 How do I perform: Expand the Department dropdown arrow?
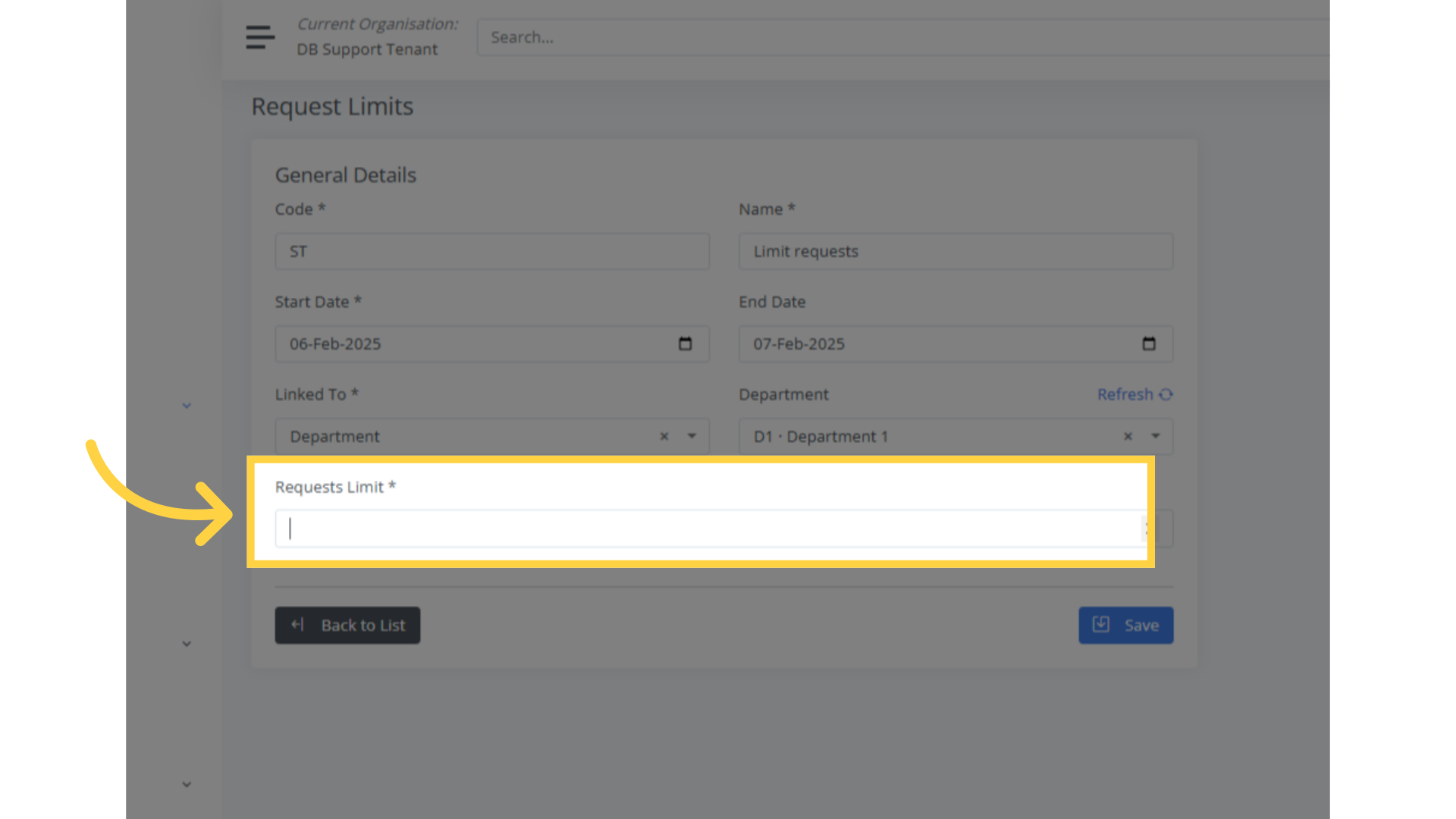(x=1156, y=436)
